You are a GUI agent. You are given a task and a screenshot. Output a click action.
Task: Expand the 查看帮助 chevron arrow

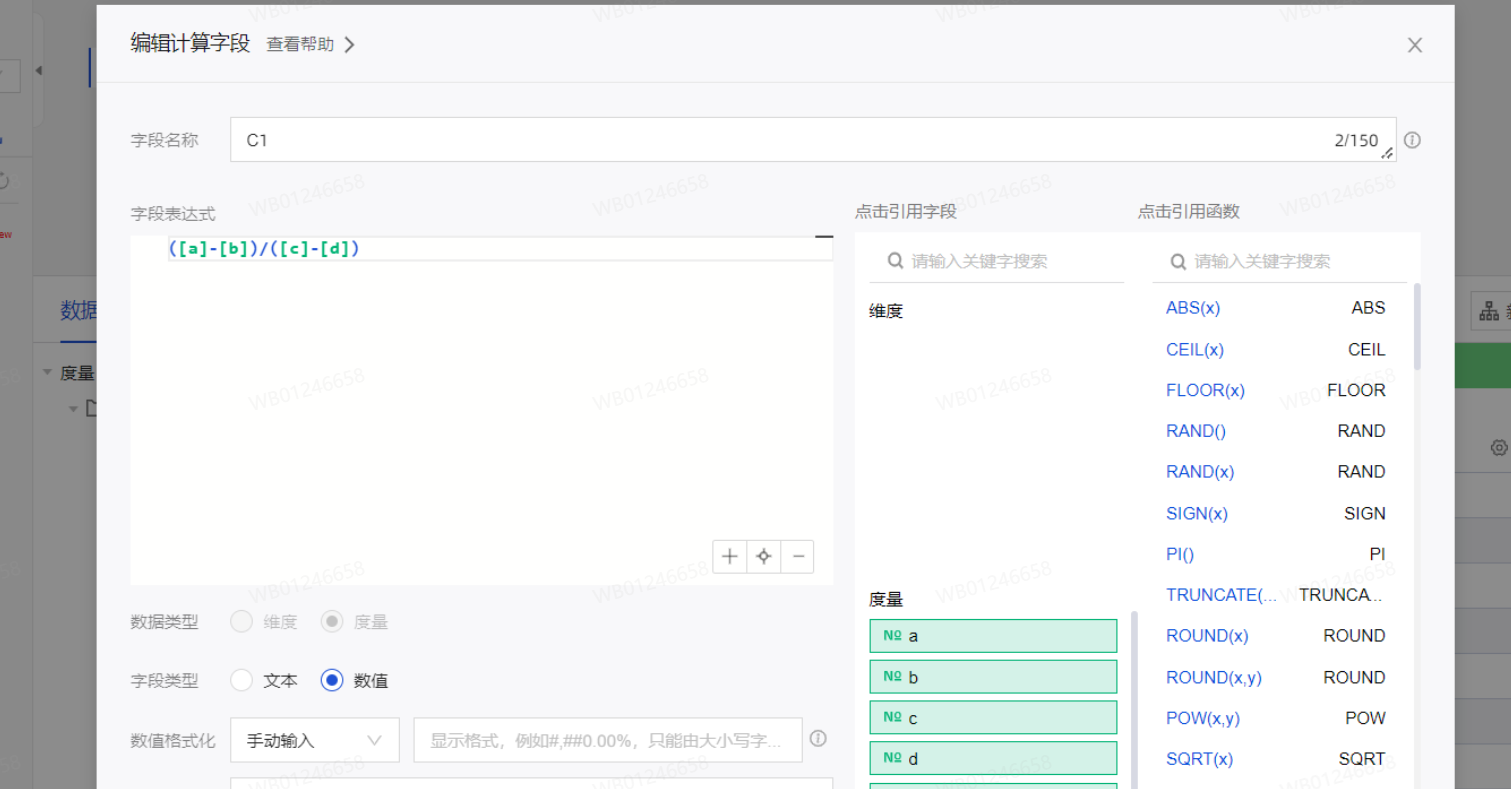click(349, 45)
